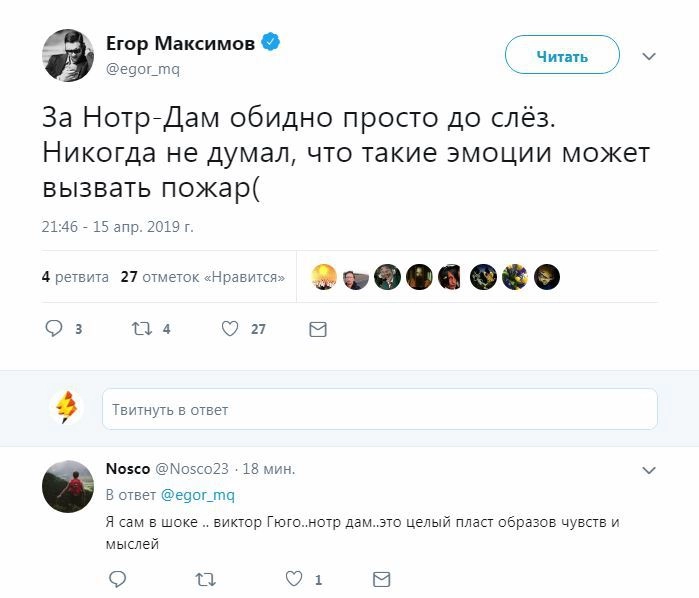
Task: Click the first liker avatar in the row
Action: [x=323, y=277]
